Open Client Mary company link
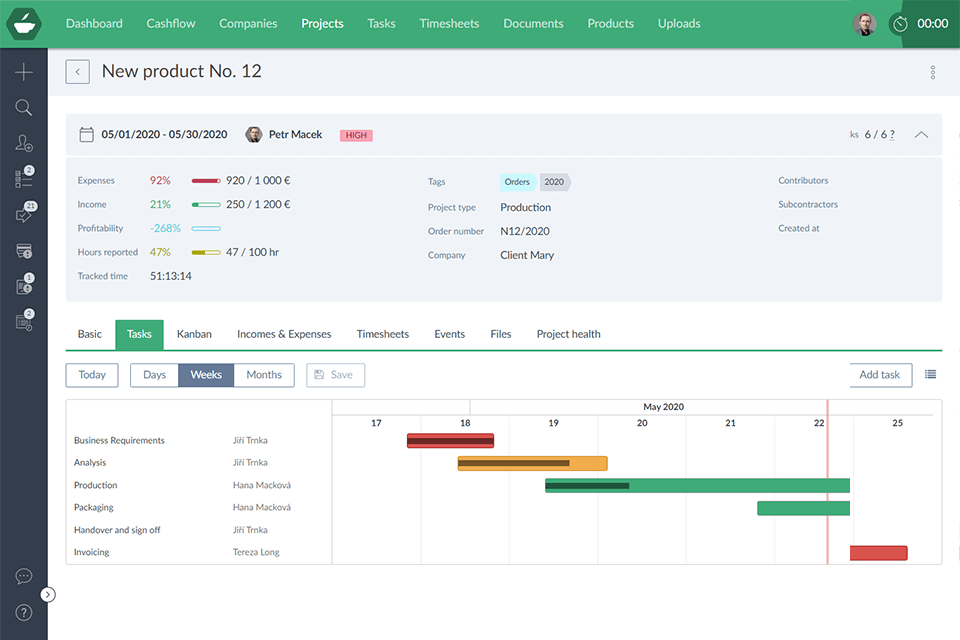Image resolution: width=960 pixels, height=640 pixels. (527, 255)
